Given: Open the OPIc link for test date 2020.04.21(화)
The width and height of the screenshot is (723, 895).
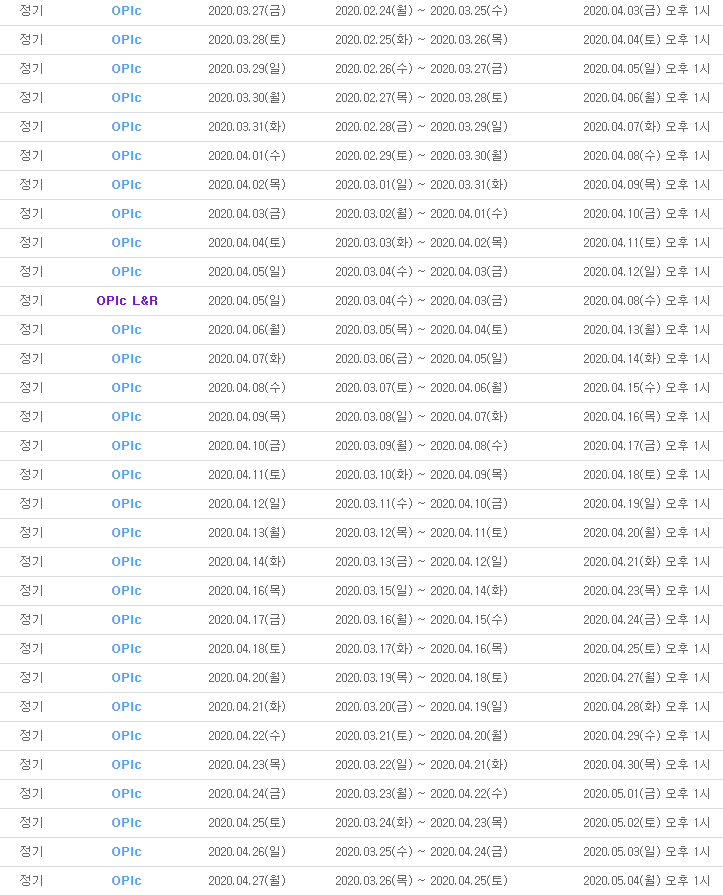Looking at the screenshot, I should [x=126, y=707].
